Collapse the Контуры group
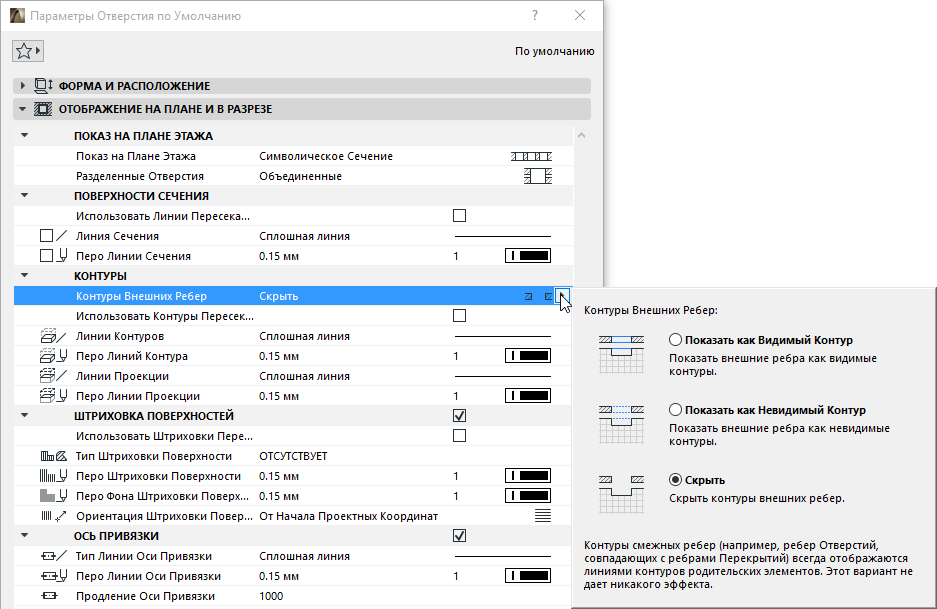This screenshot has height=609, width=937. tap(25, 276)
